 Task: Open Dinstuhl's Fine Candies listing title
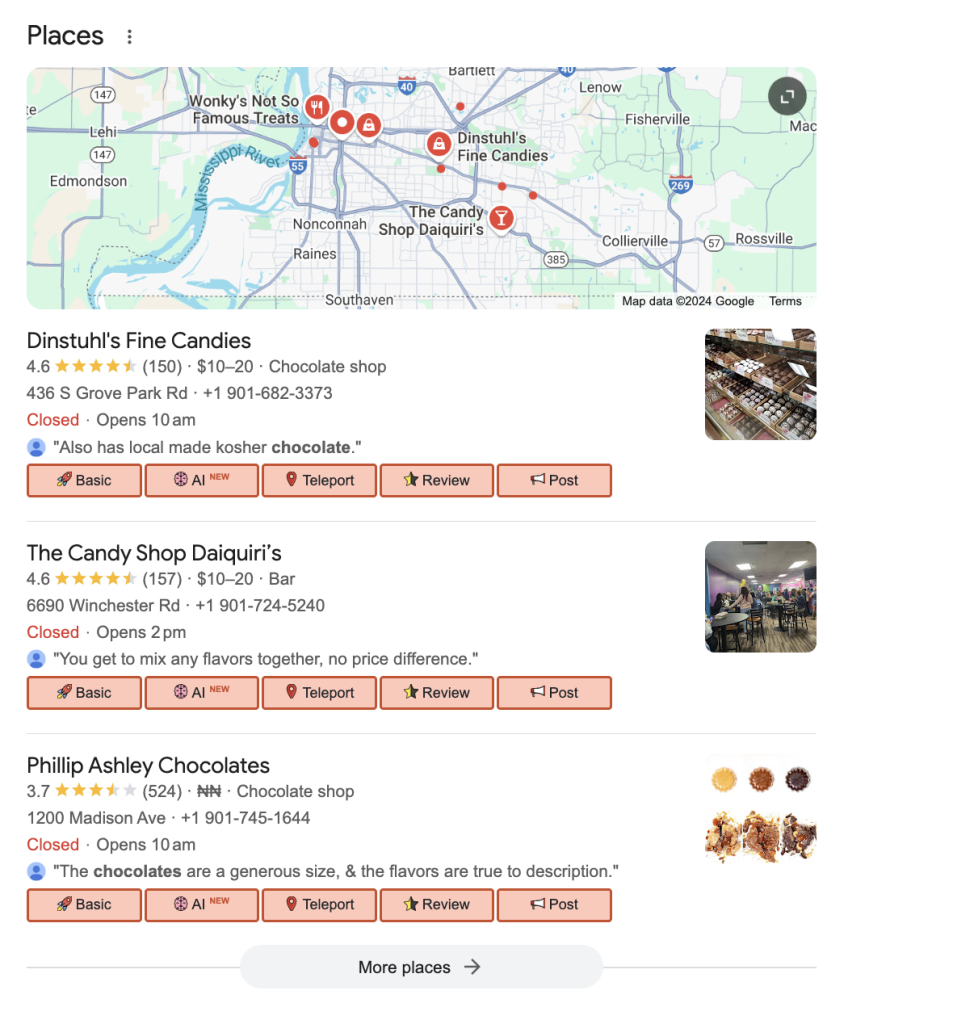(139, 341)
